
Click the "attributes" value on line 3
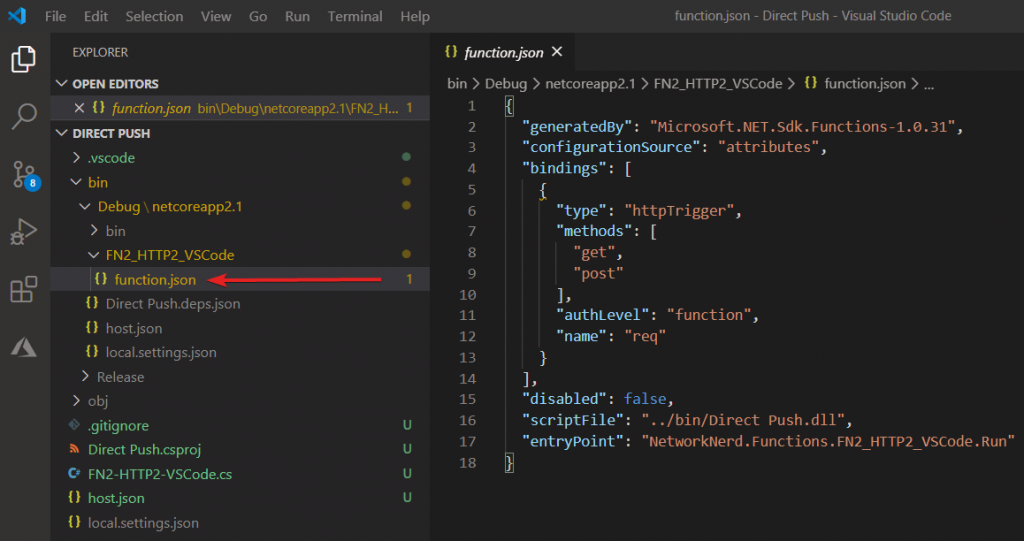click(x=769, y=147)
